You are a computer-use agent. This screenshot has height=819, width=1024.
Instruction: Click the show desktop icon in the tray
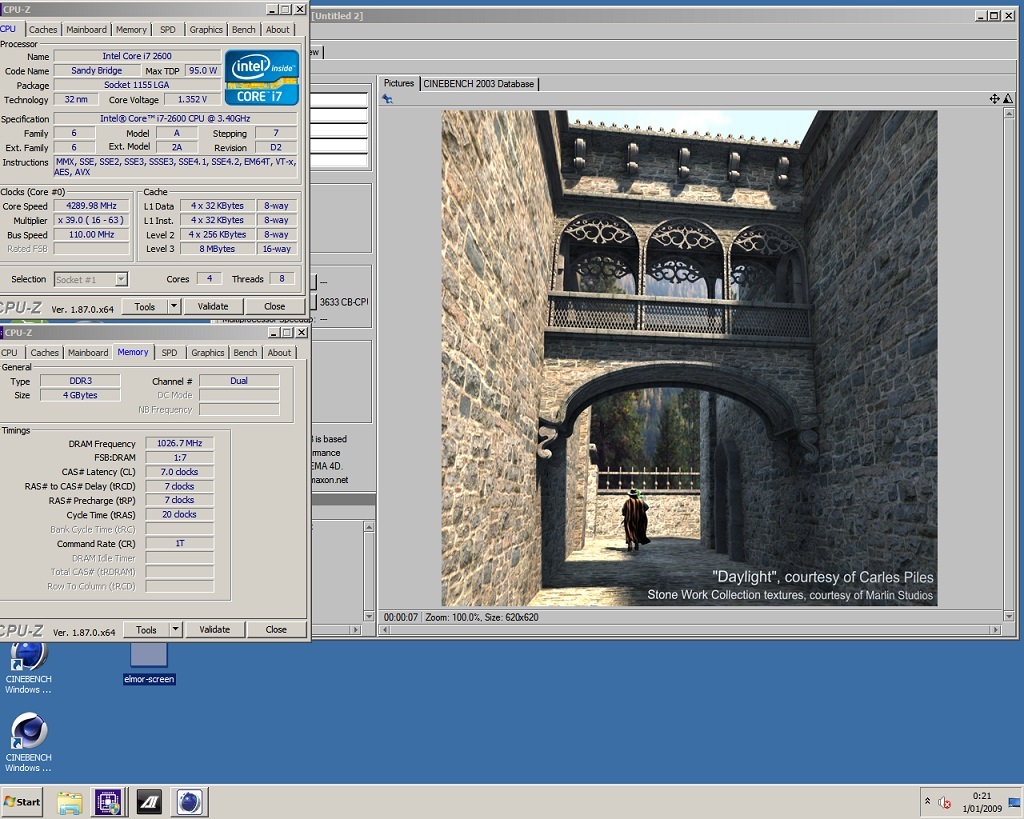[1014, 802]
